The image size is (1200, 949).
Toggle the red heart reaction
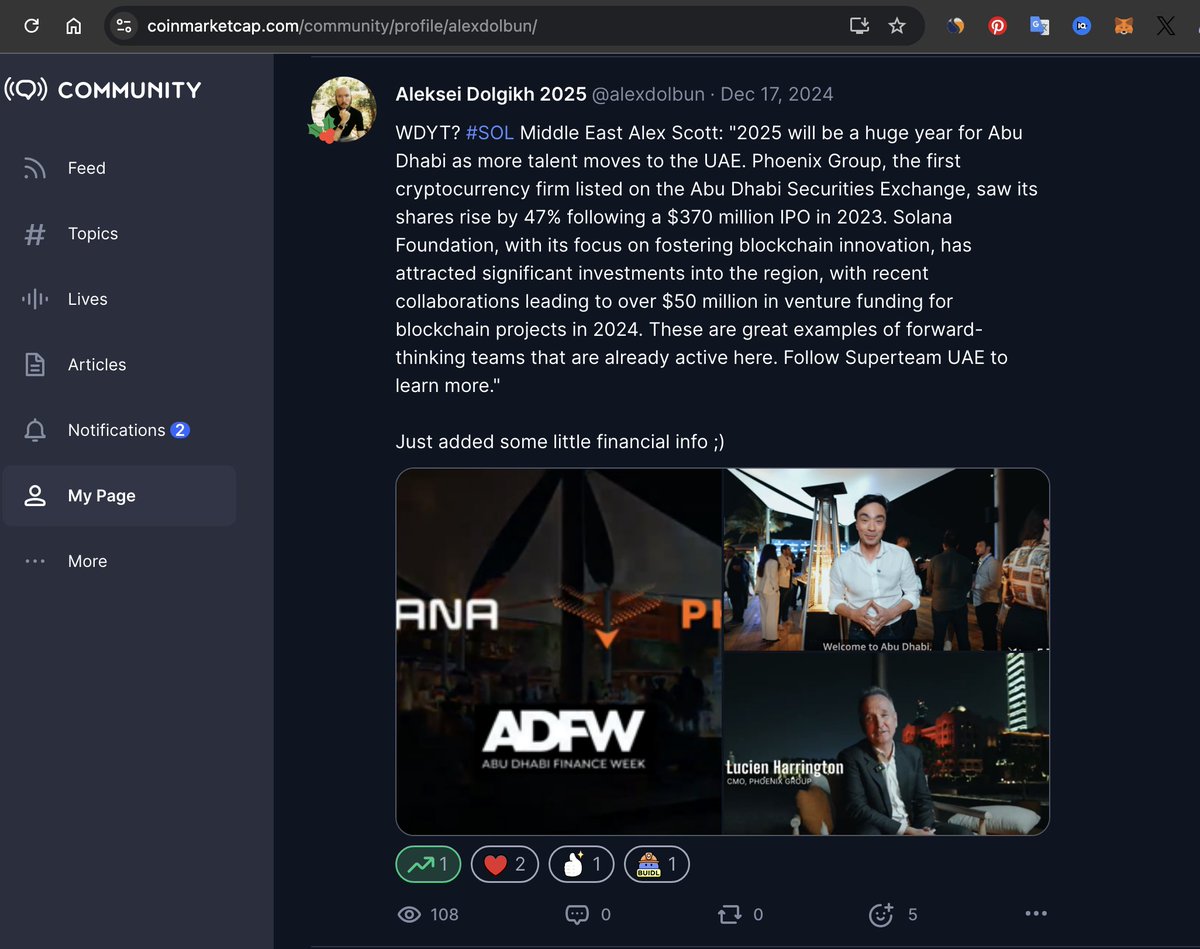tap(505, 864)
